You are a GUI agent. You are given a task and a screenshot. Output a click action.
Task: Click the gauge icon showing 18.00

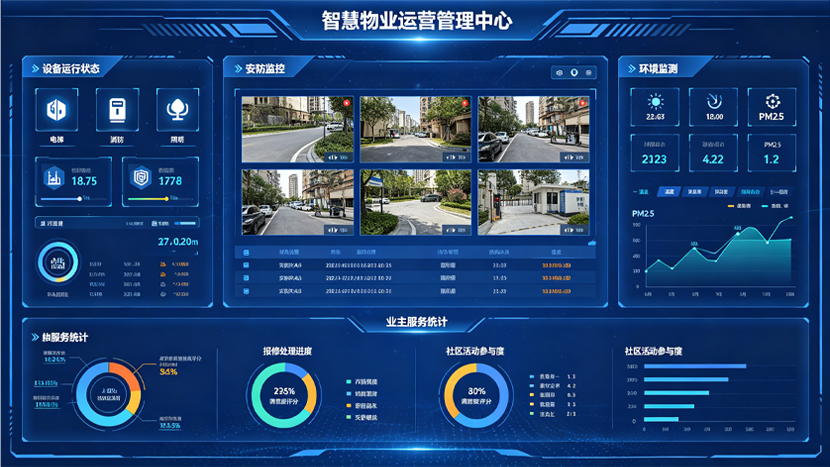coord(714,102)
